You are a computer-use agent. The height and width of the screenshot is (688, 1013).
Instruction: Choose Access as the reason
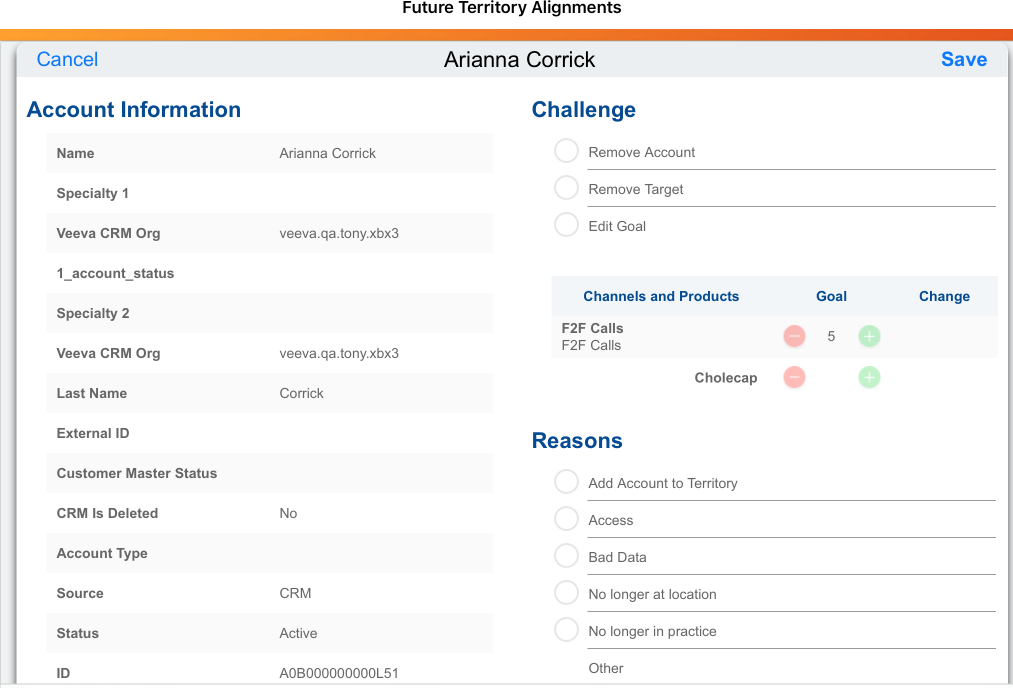click(567, 520)
